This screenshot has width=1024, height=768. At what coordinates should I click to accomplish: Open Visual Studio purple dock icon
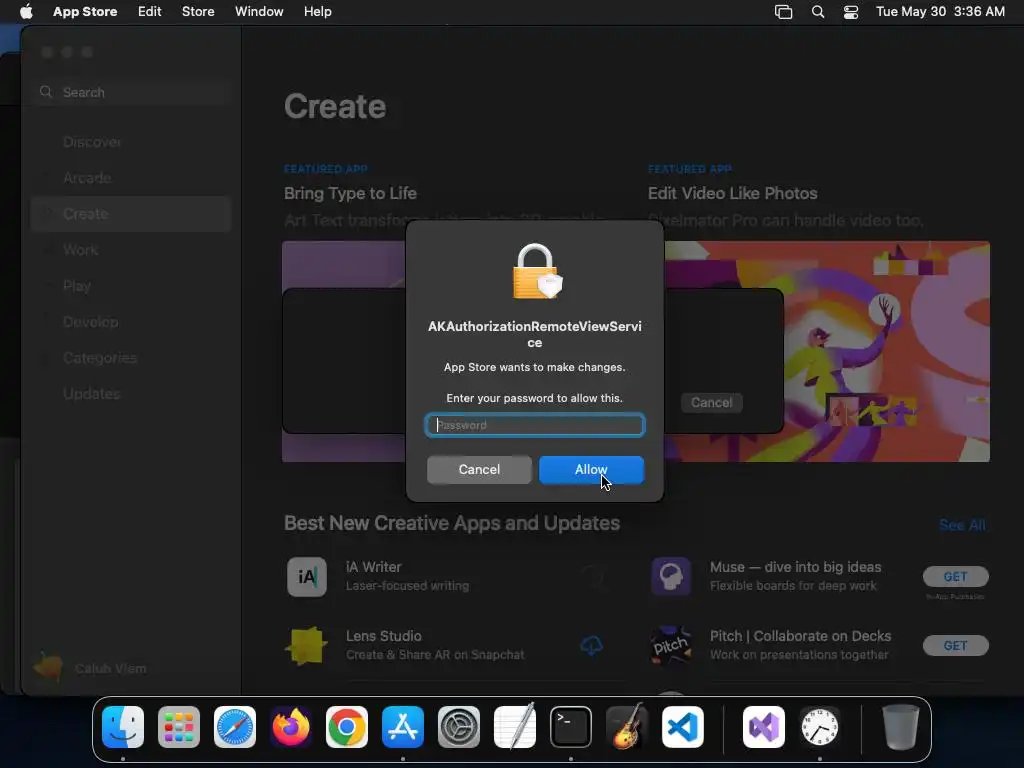pyautogui.click(x=764, y=727)
